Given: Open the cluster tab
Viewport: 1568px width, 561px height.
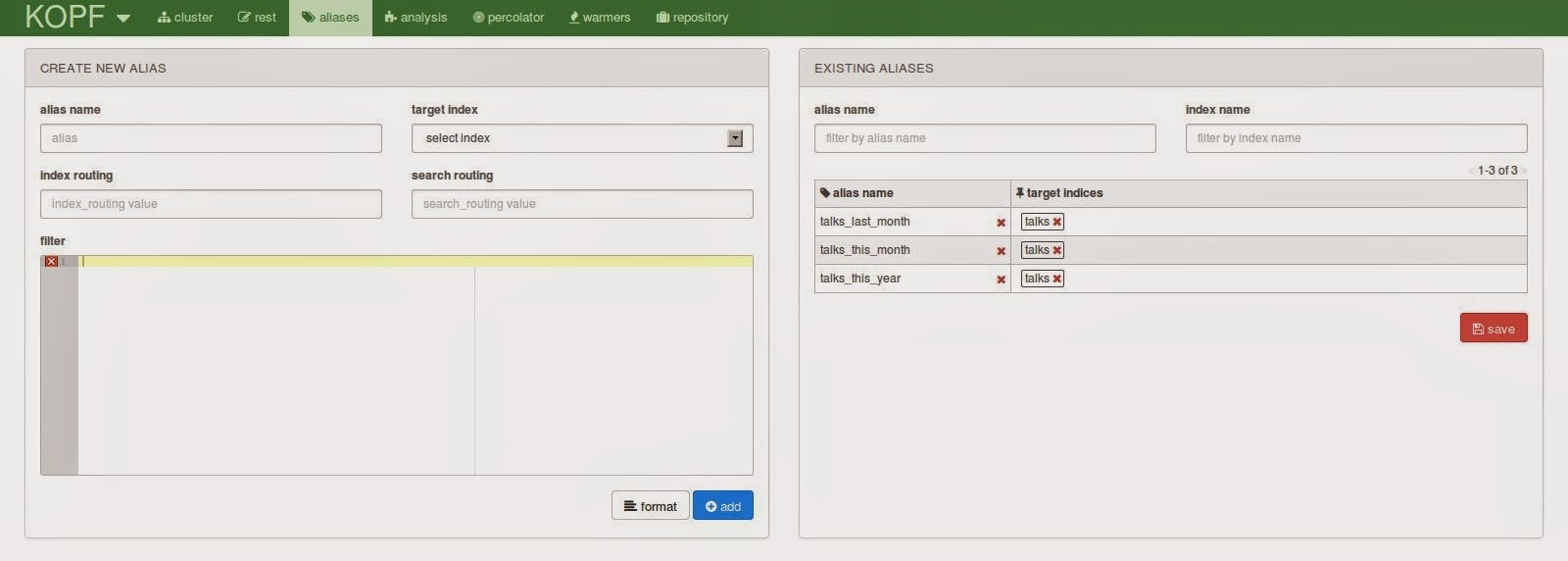Looking at the screenshot, I should 185,18.
